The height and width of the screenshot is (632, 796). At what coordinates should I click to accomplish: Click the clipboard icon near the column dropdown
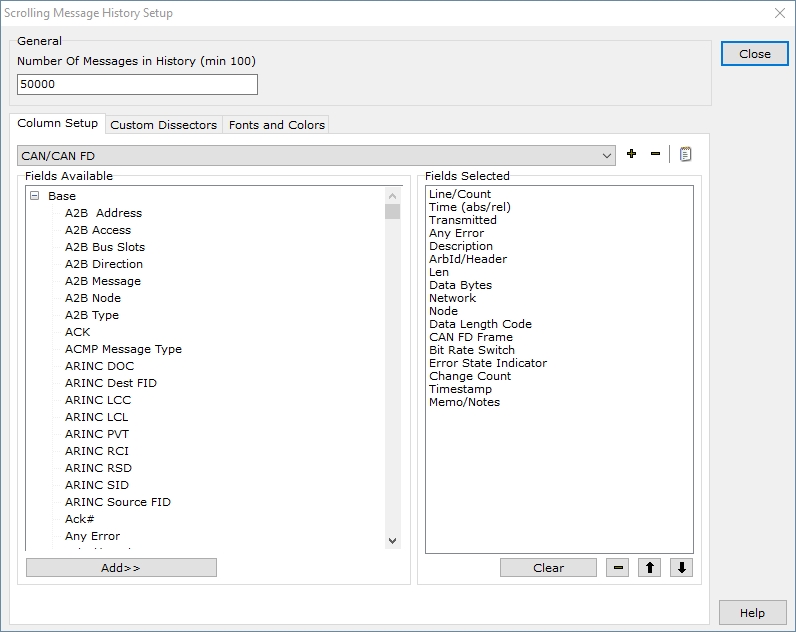[685, 154]
